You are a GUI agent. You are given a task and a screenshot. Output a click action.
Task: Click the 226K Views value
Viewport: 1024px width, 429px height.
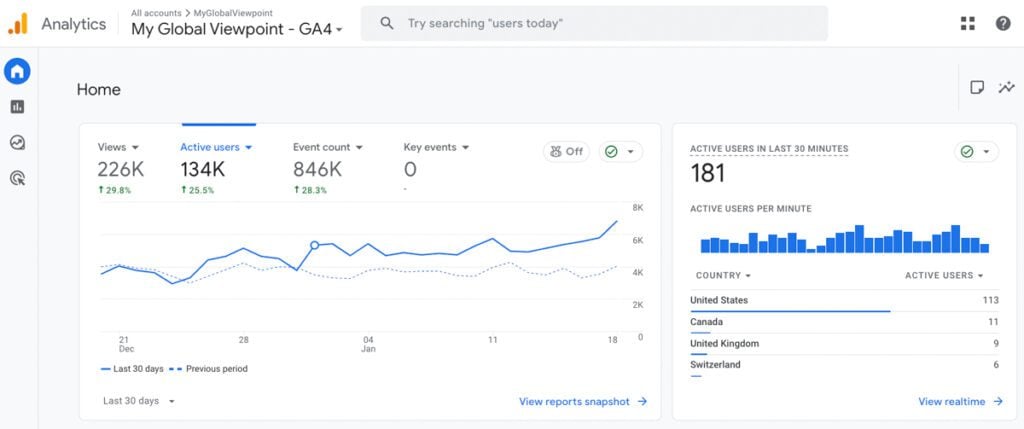pos(121,170)
